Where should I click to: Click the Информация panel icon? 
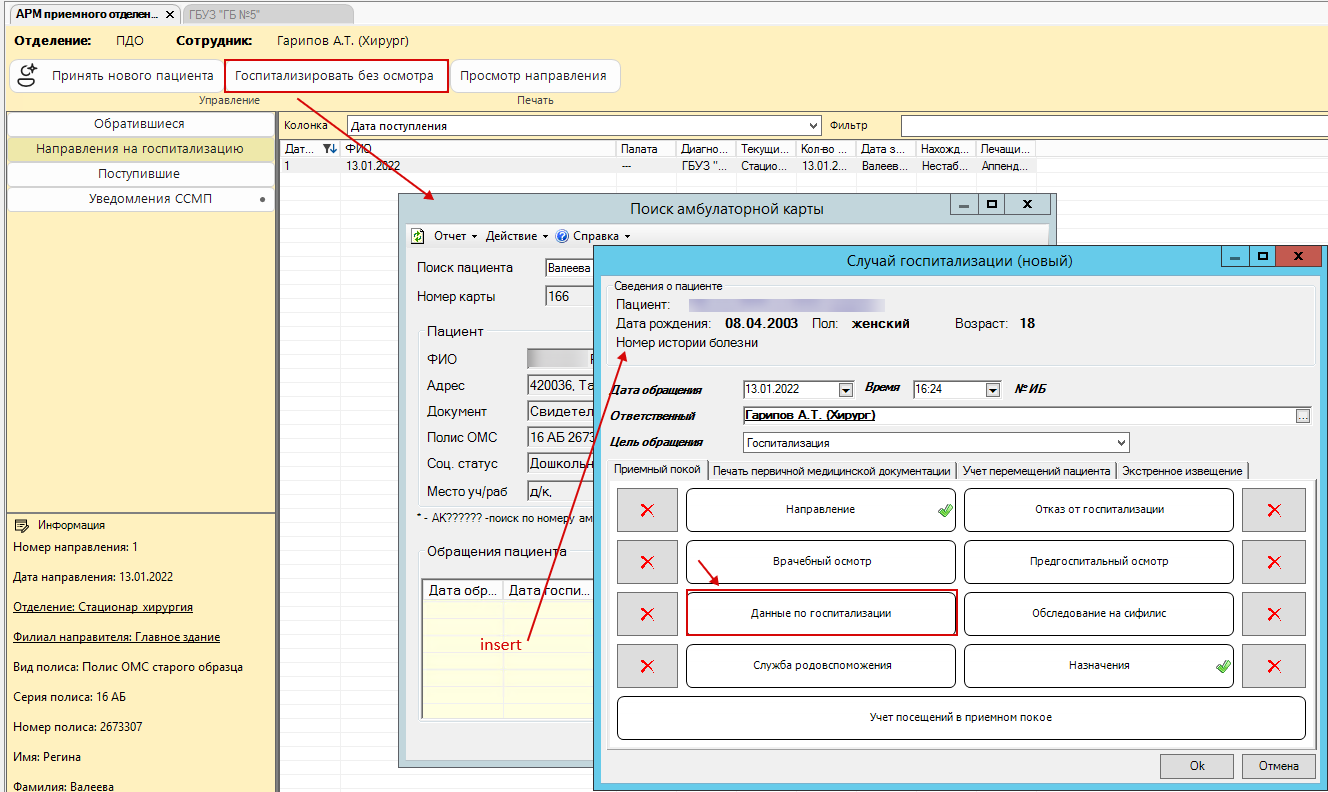click(x=21, y=525)
